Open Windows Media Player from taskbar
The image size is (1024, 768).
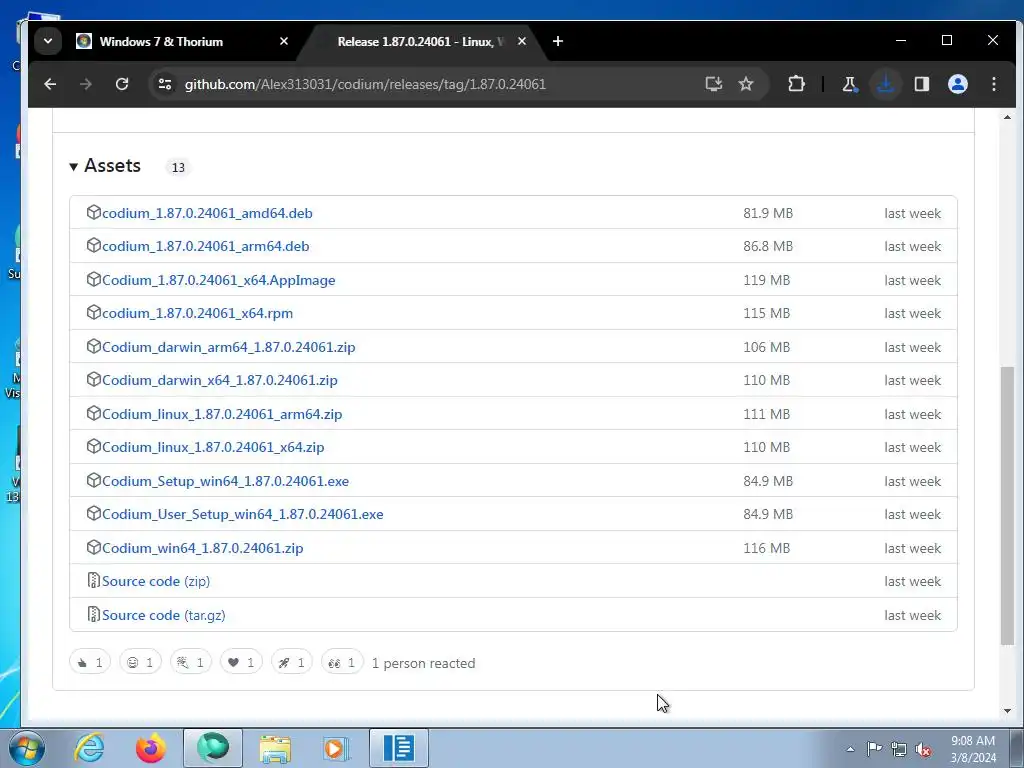click(x=337, y=748)
